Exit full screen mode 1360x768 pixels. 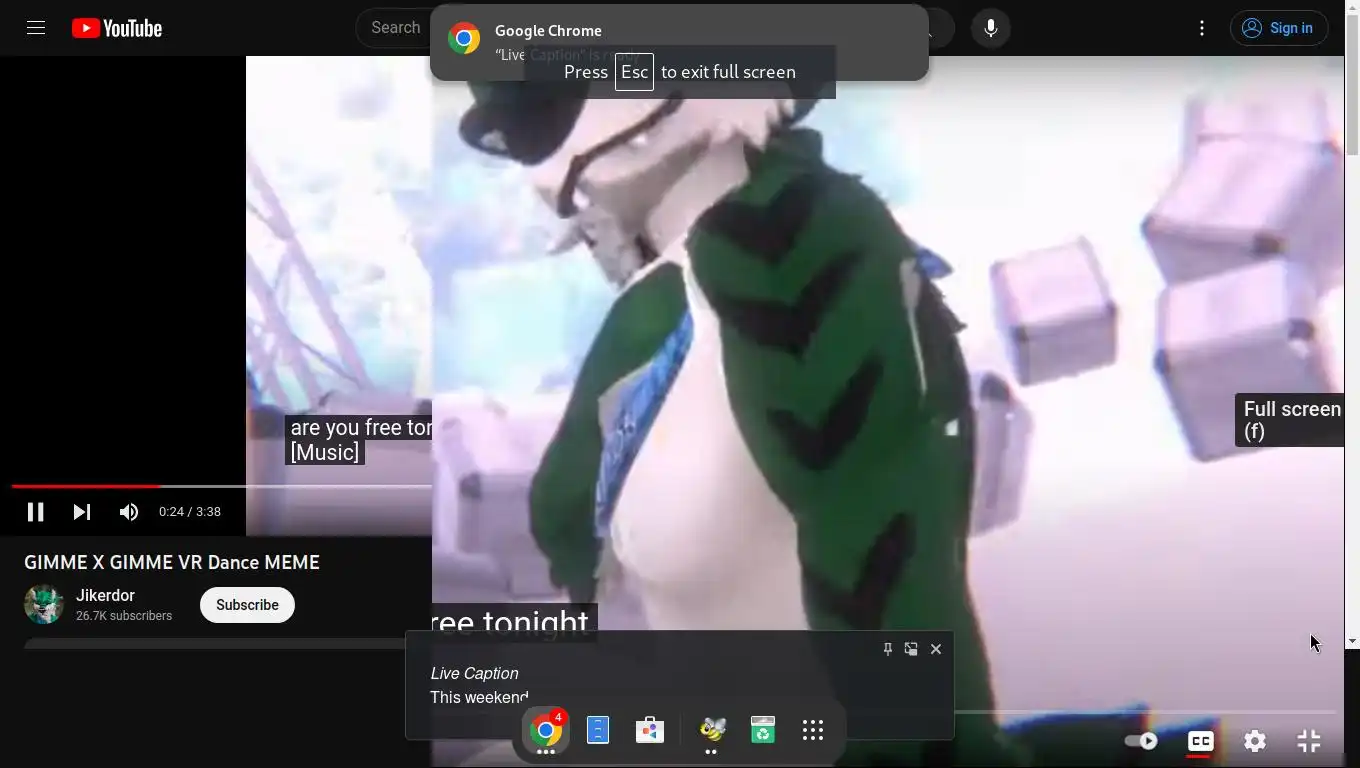click(x=1309, y=741)
